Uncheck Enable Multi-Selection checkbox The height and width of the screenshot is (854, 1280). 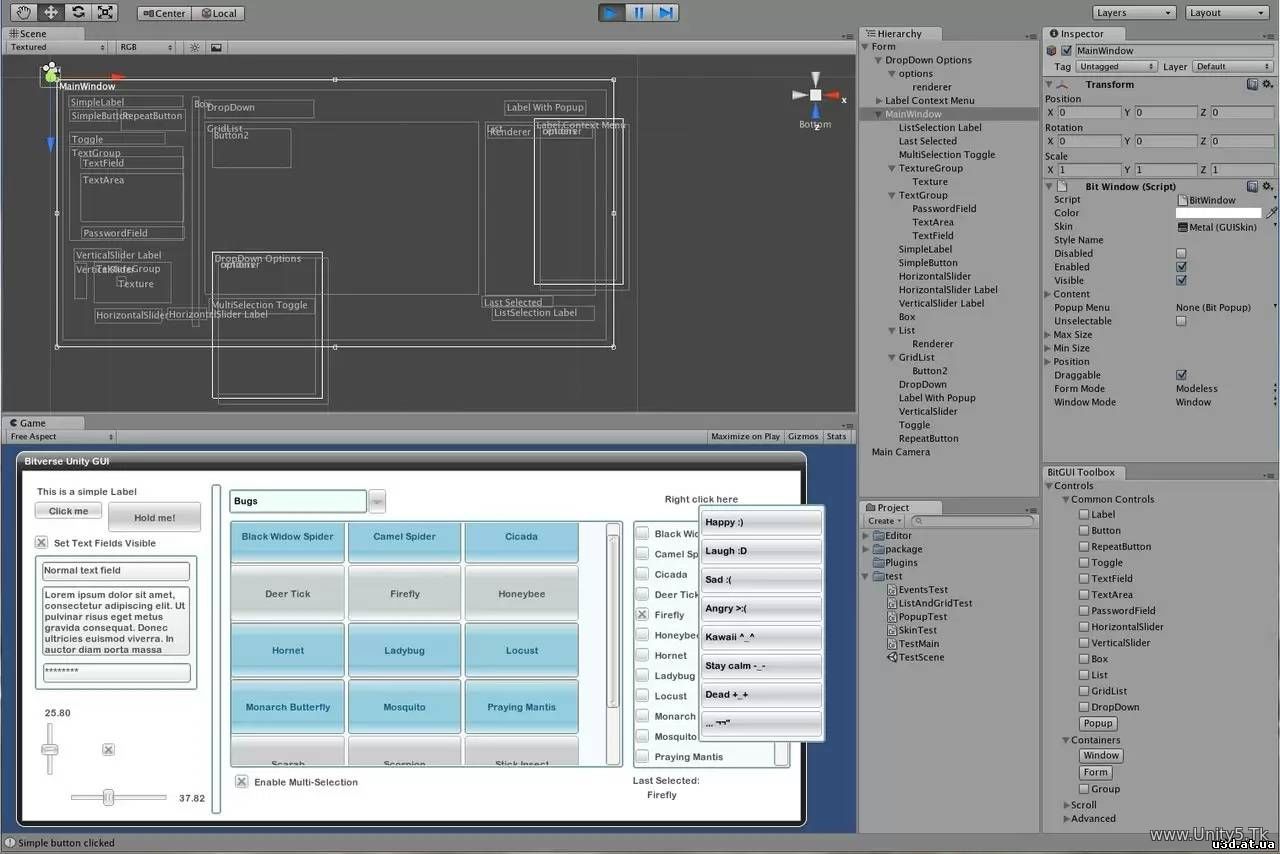point(241,782)
